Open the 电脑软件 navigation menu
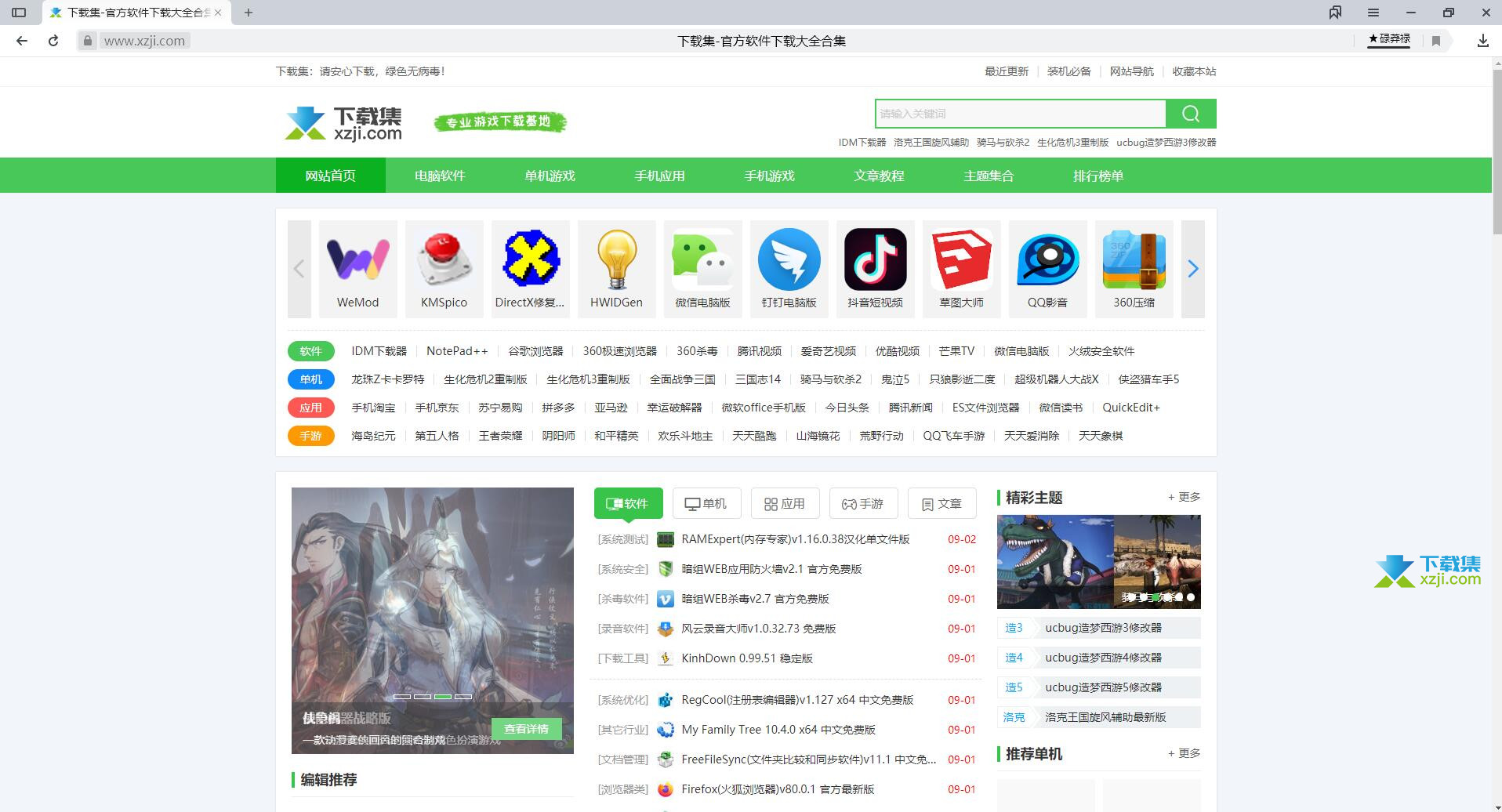 click(440, 176)
